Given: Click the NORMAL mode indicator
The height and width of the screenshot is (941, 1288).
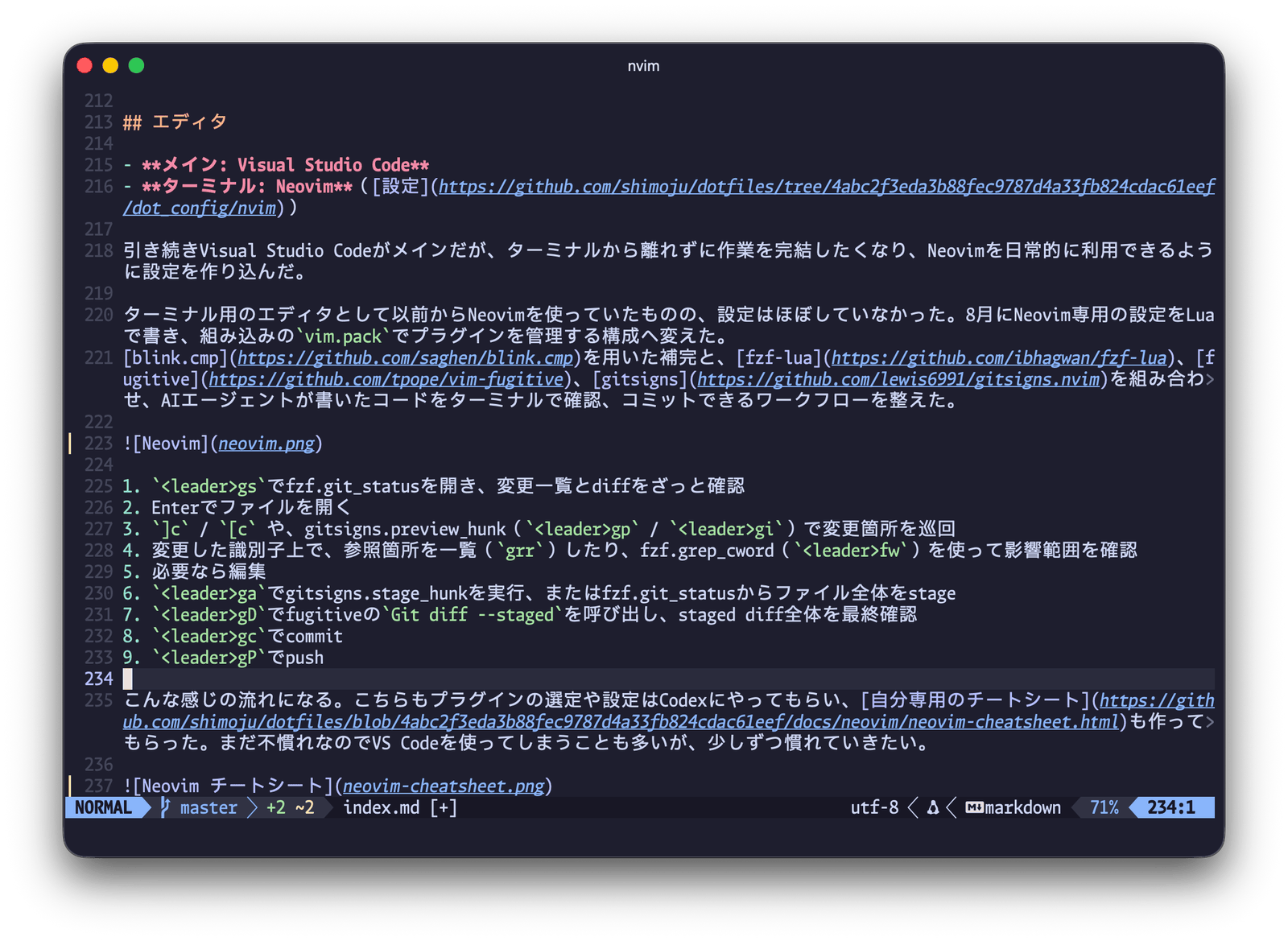Looking at the screenshot, I should [103, 807].
